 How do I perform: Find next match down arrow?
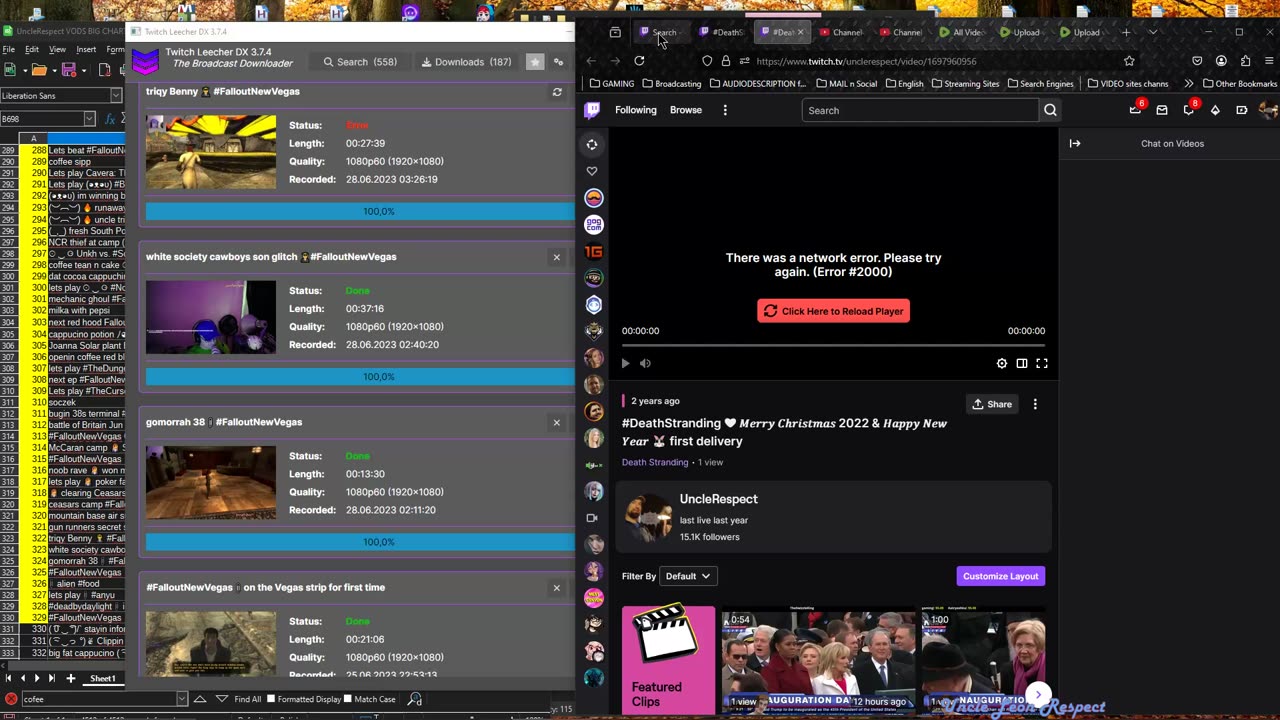[222, 699]
